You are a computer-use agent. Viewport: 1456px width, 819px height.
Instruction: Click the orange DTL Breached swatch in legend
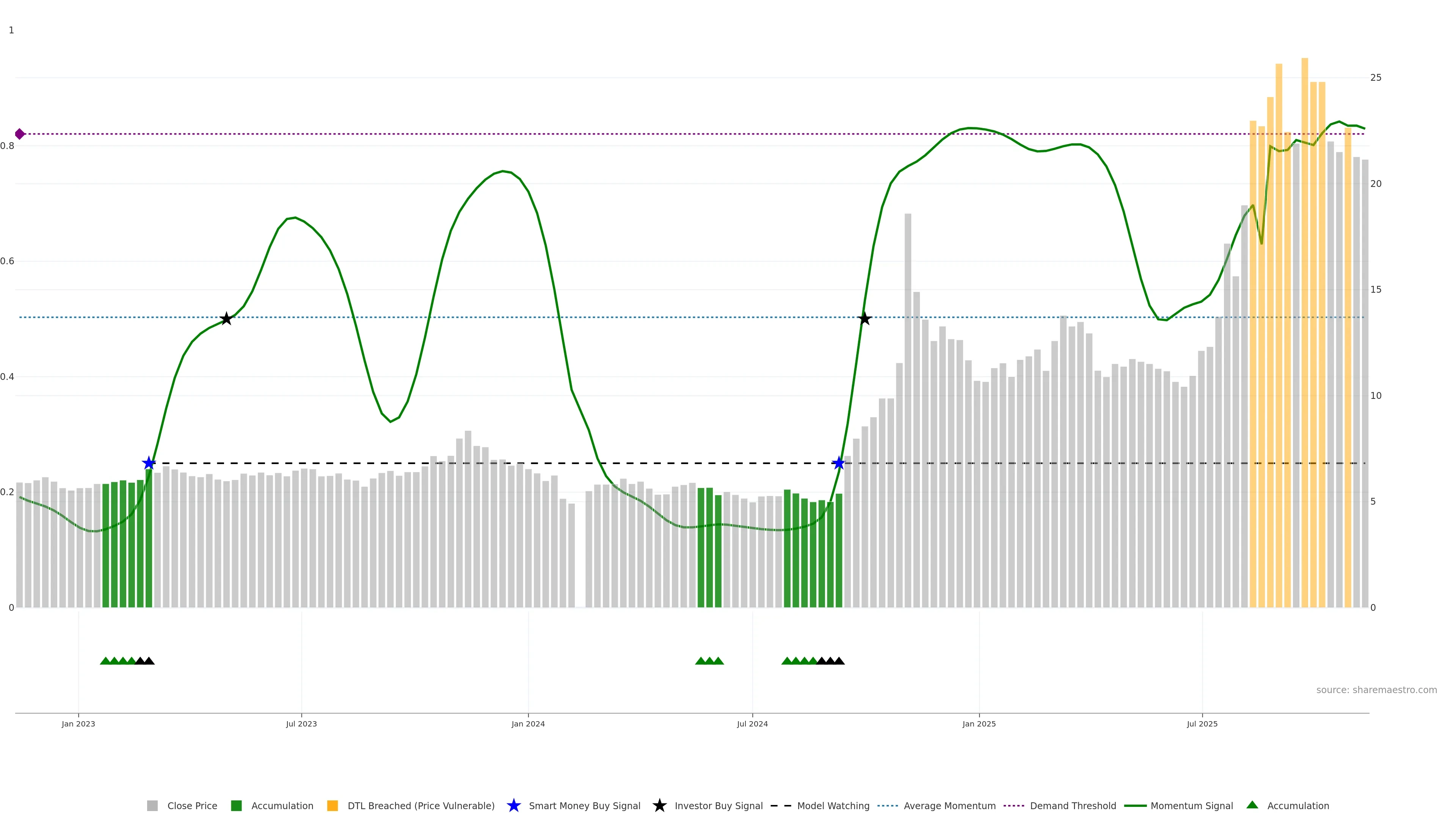333,806
